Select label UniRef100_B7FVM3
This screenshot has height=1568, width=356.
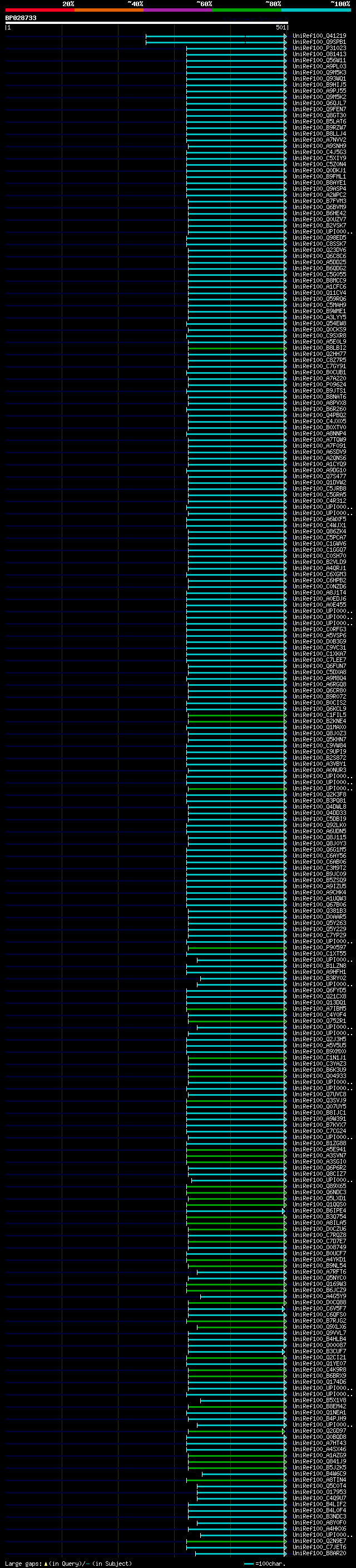coord(319,201)
